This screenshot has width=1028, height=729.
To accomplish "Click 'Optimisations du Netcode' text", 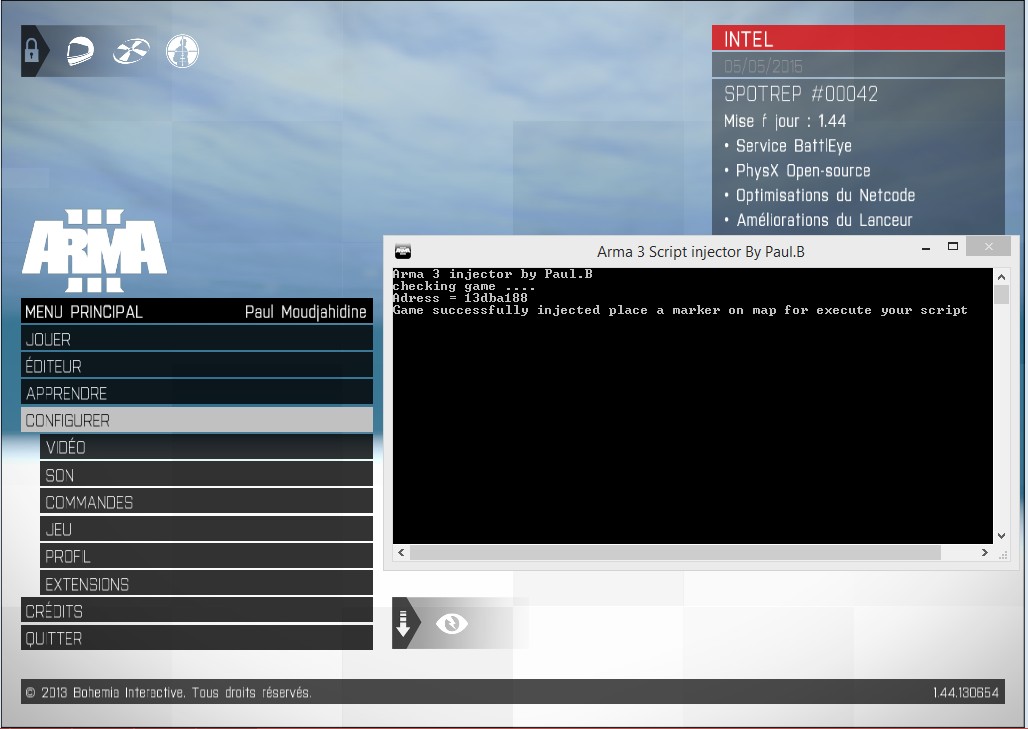I will (825, 195).
